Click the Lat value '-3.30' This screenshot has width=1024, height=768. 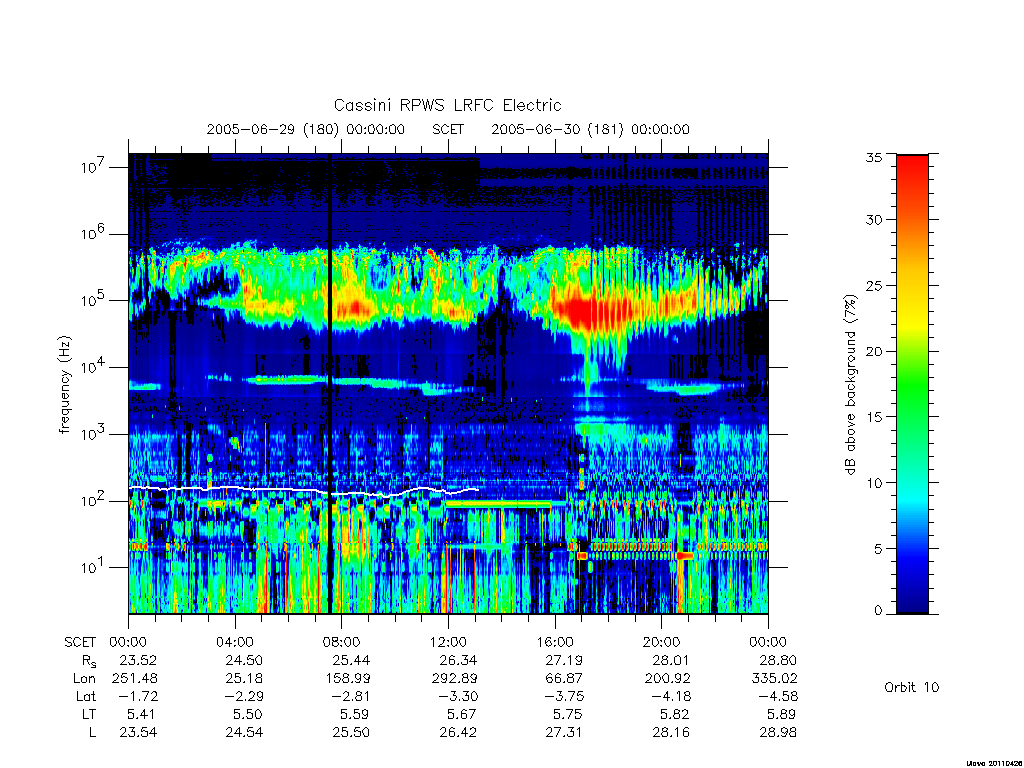(458, 696)
